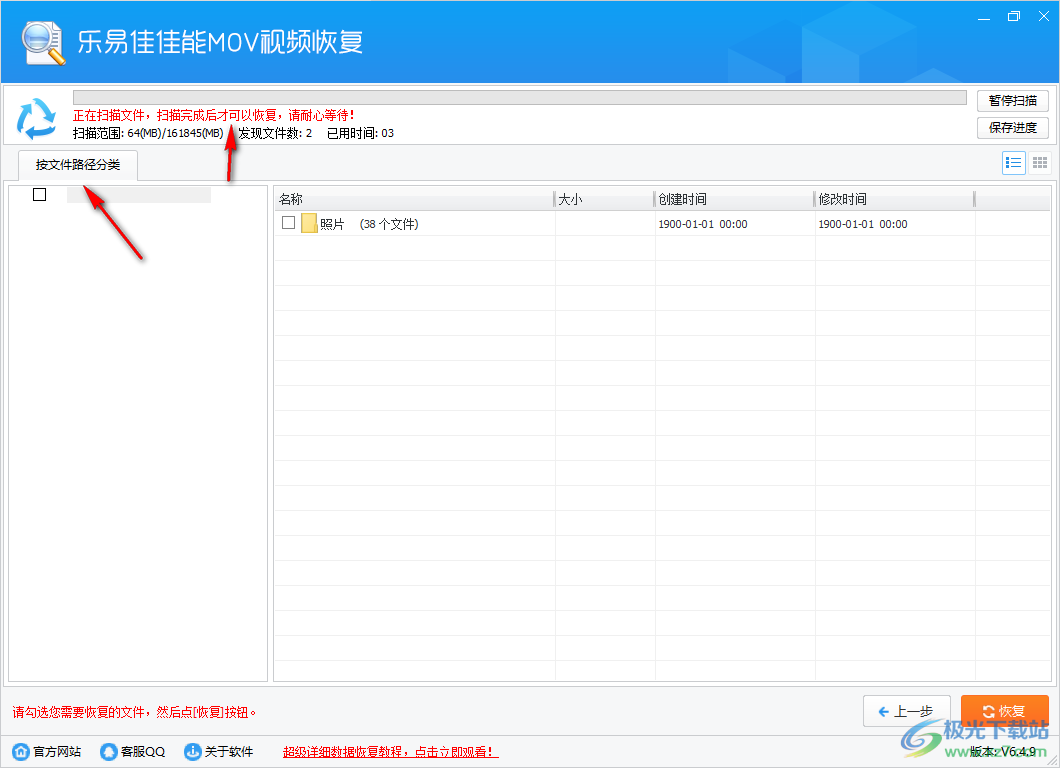Check the tree root checkbox in left panel
This screenshot has width=1060, height=768.
tap(39, 195)
